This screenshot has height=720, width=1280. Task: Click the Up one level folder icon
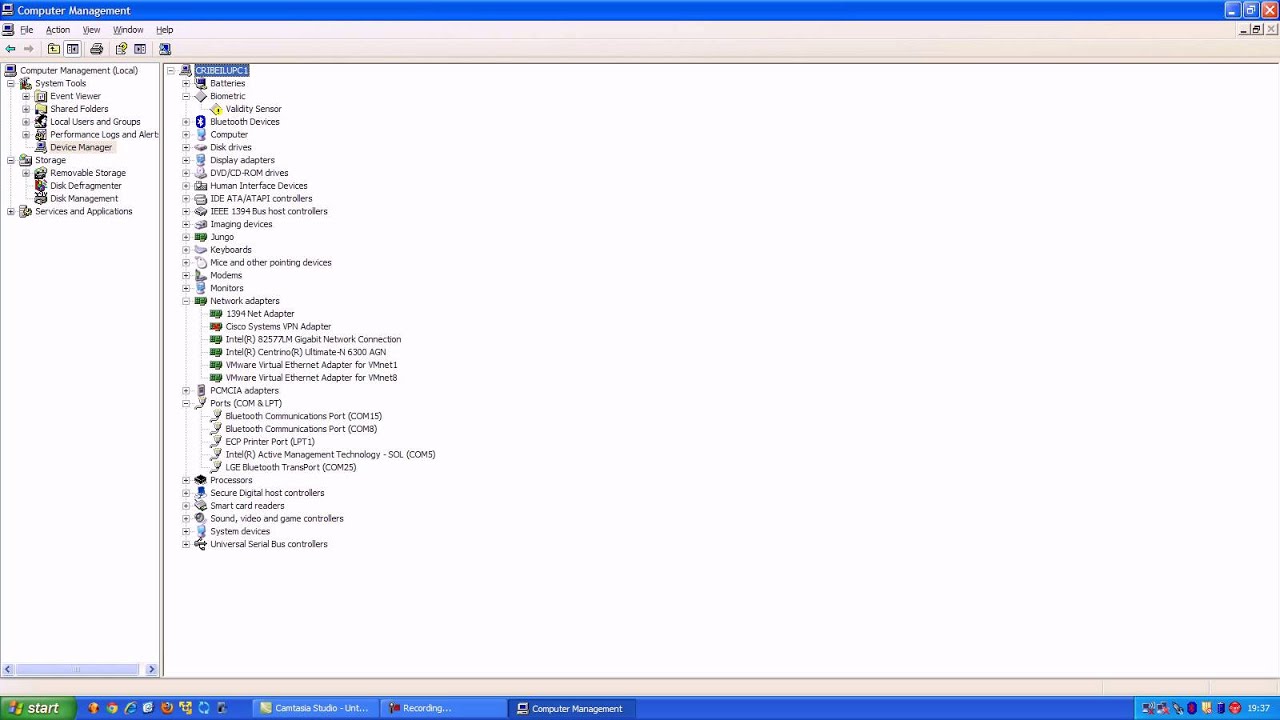pyautogui.click(x=54, y=48)
